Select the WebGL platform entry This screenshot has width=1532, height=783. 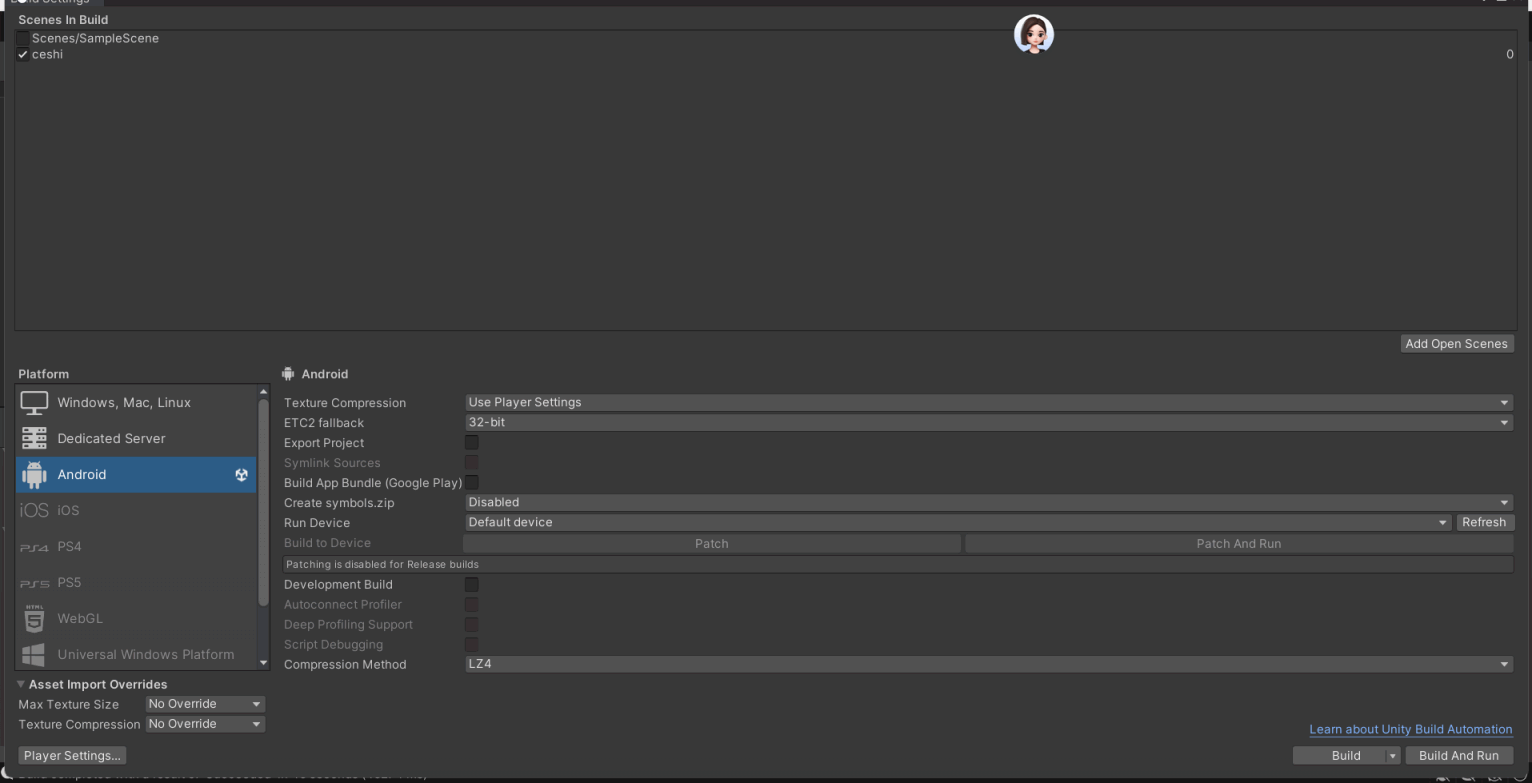click(136, 619)
